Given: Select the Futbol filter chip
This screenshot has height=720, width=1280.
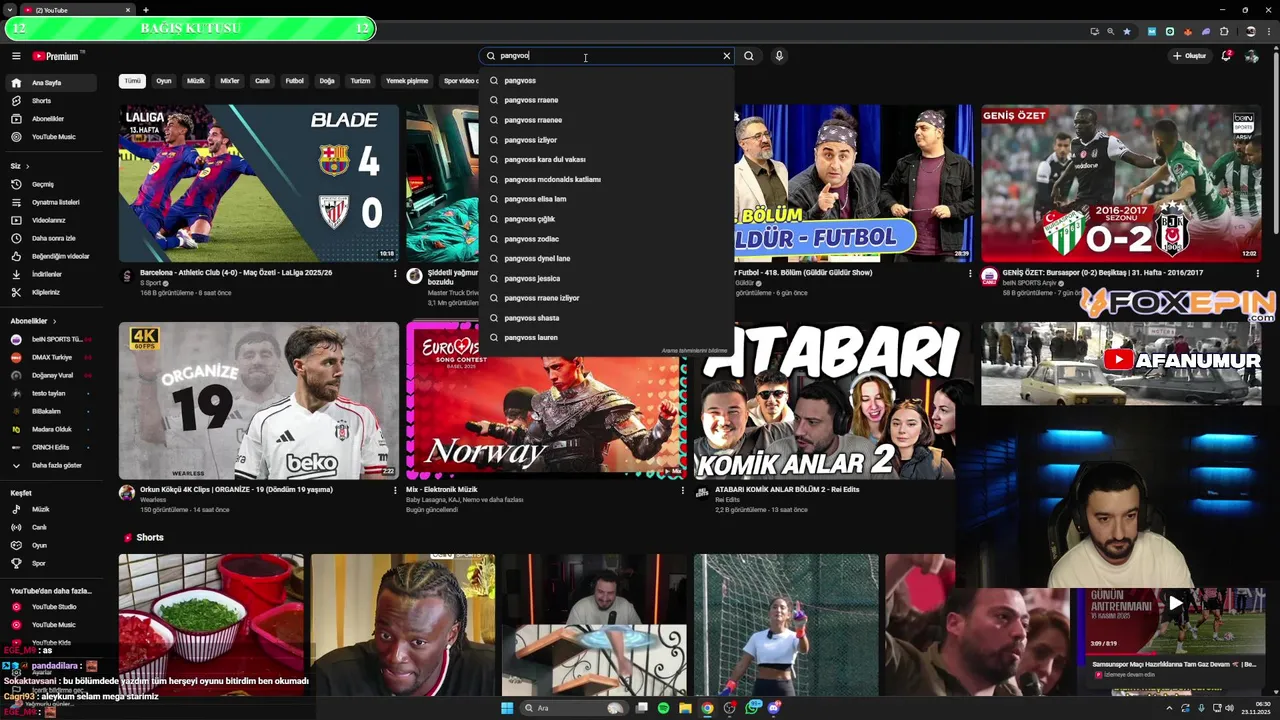Looking at the screenshot, I should (294, 81).
